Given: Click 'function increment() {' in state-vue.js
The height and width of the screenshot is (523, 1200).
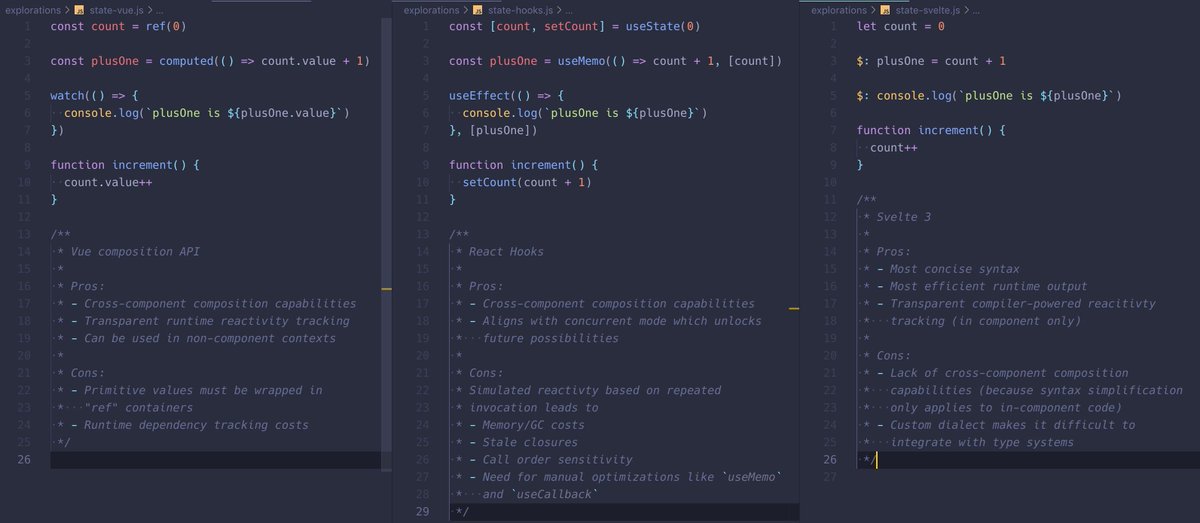Looking at the screenshot, I should pos(125,165).
